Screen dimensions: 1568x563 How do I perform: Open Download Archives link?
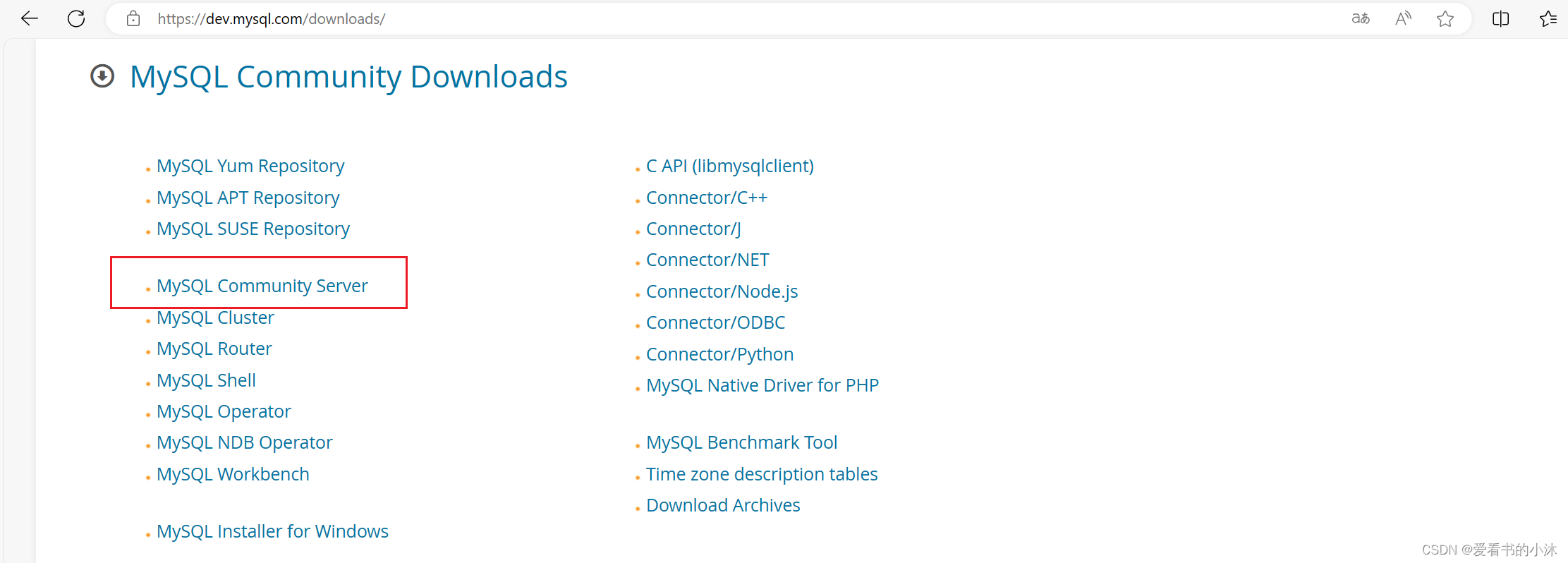coord(723,505)
